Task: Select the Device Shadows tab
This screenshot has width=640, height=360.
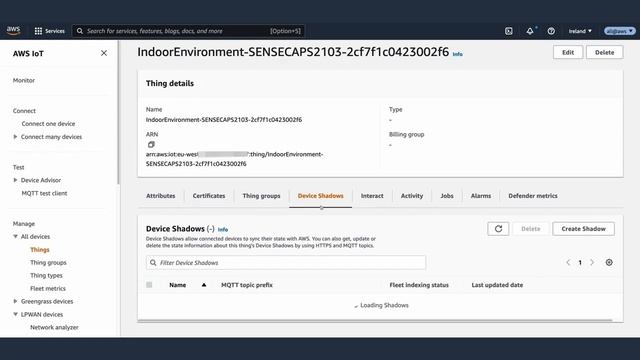Action: (320, 196)
